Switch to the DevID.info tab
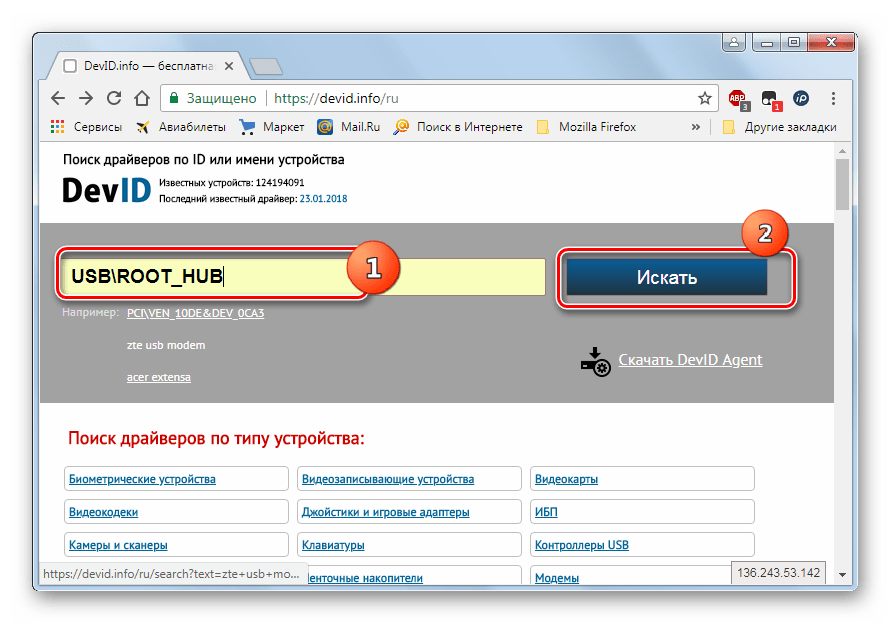 pos(140,66)
